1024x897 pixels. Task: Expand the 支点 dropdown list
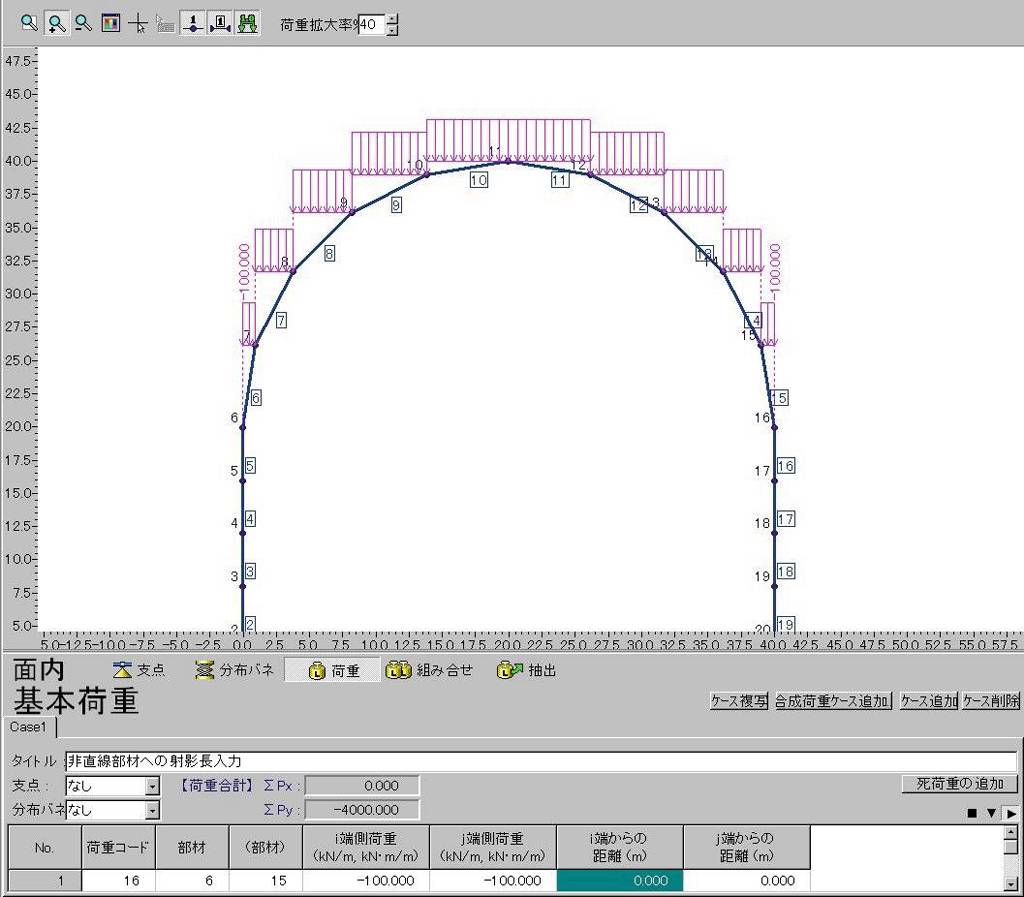point(153,786)
